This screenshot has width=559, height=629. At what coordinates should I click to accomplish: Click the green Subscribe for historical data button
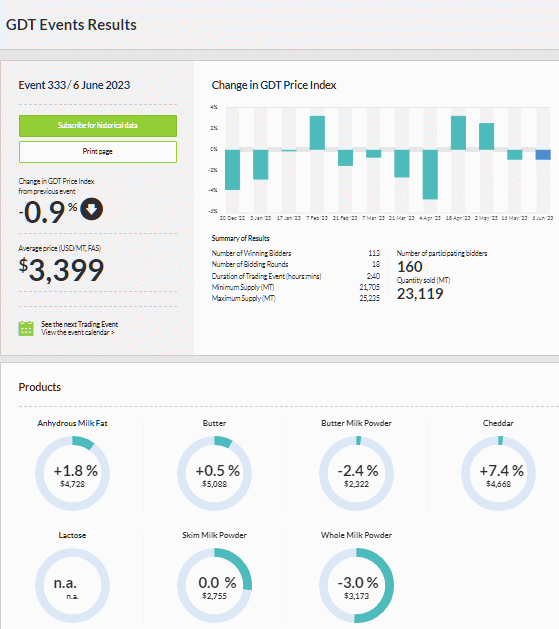click(x=98, y=126)
